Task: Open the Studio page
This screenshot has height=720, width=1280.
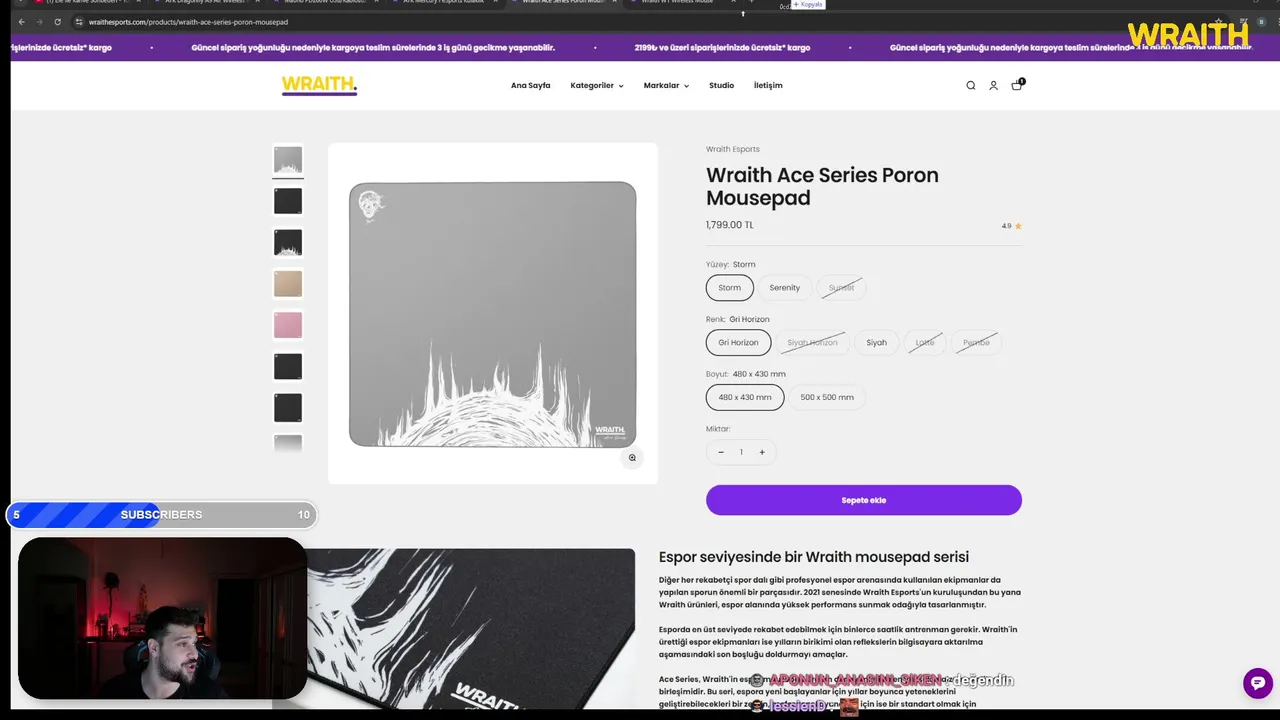Action: [722, 86]
